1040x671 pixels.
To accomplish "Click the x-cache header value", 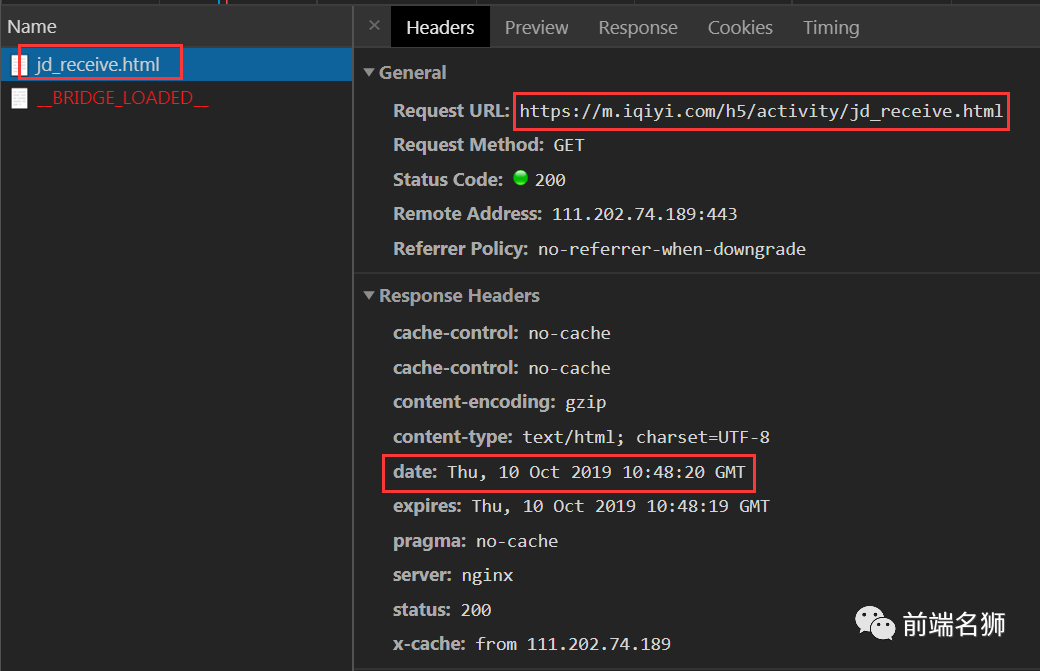I will [x=573, y=643].
